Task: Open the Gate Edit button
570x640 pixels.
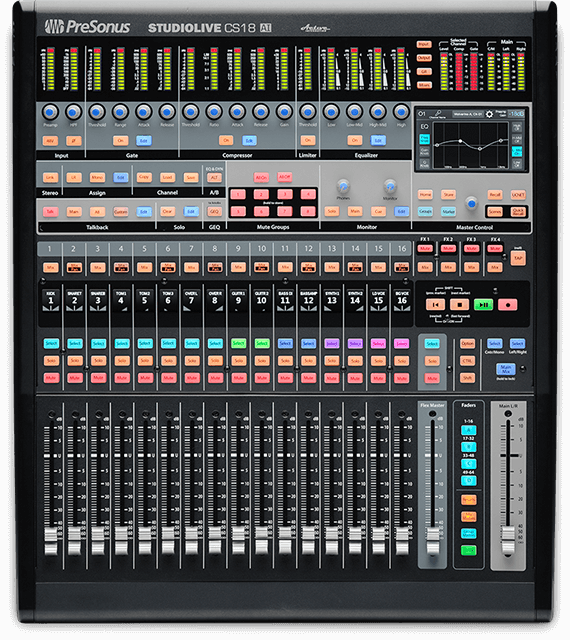Action: pos(144,141)
